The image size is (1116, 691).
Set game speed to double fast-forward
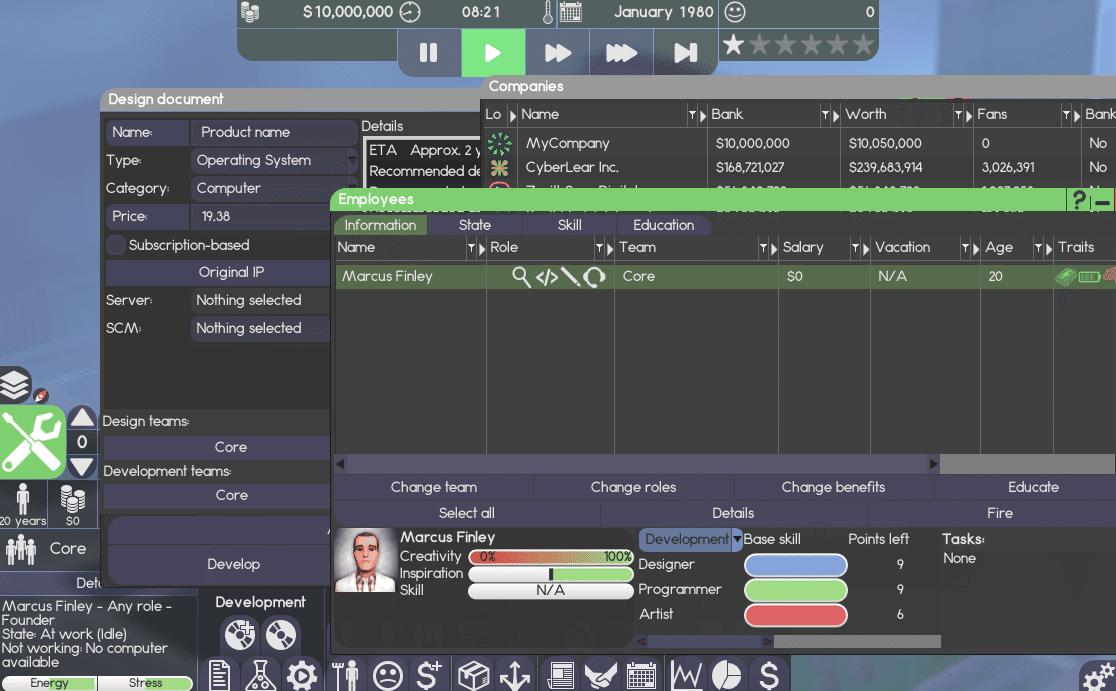point(557,53)
